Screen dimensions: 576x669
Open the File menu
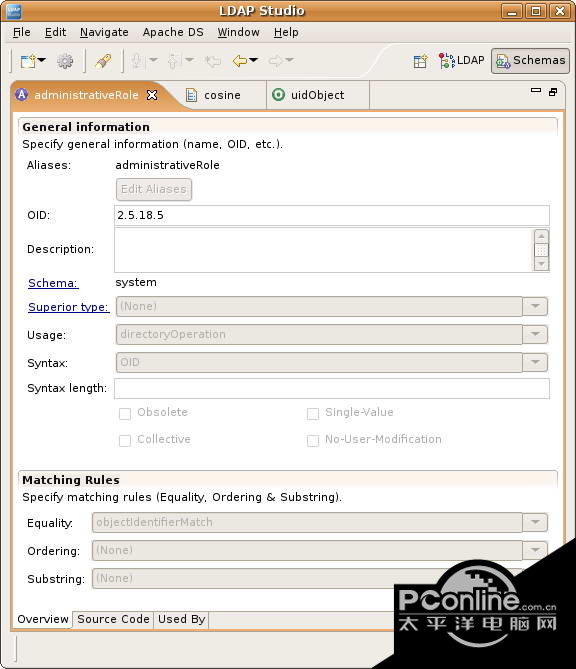(21, 32)
